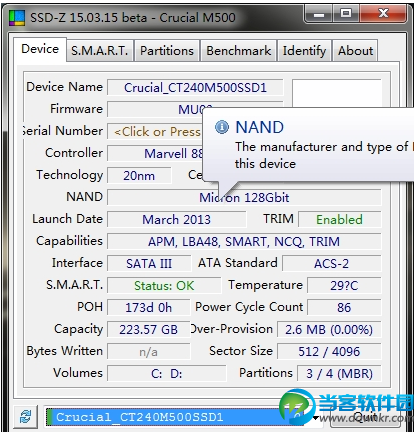Switch to the Partitions tab
The width and height of the screenshot is (415, 432).
pyautogui.click(x=167, y=51)
